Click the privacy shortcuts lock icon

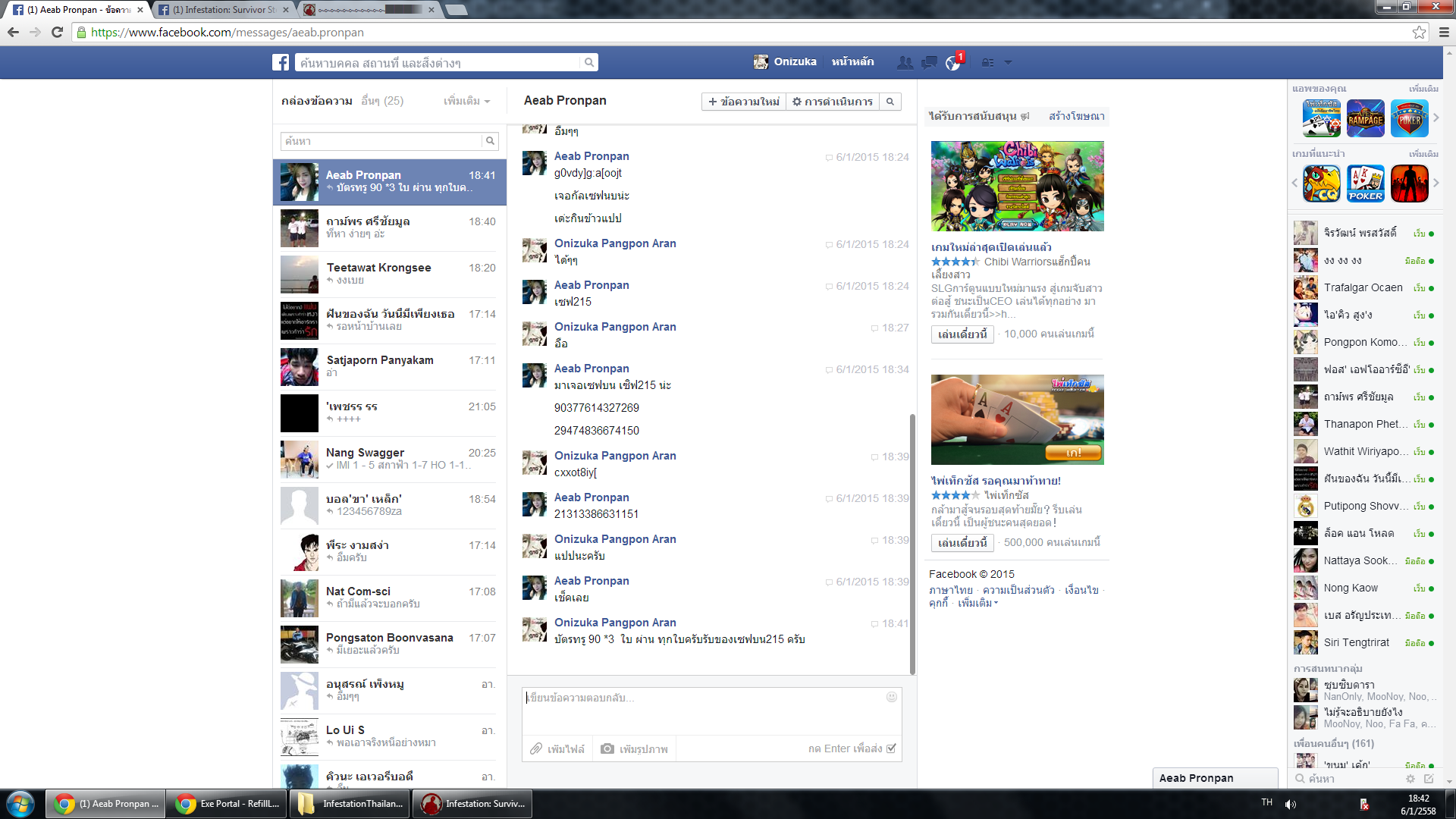tap(987, 63)
